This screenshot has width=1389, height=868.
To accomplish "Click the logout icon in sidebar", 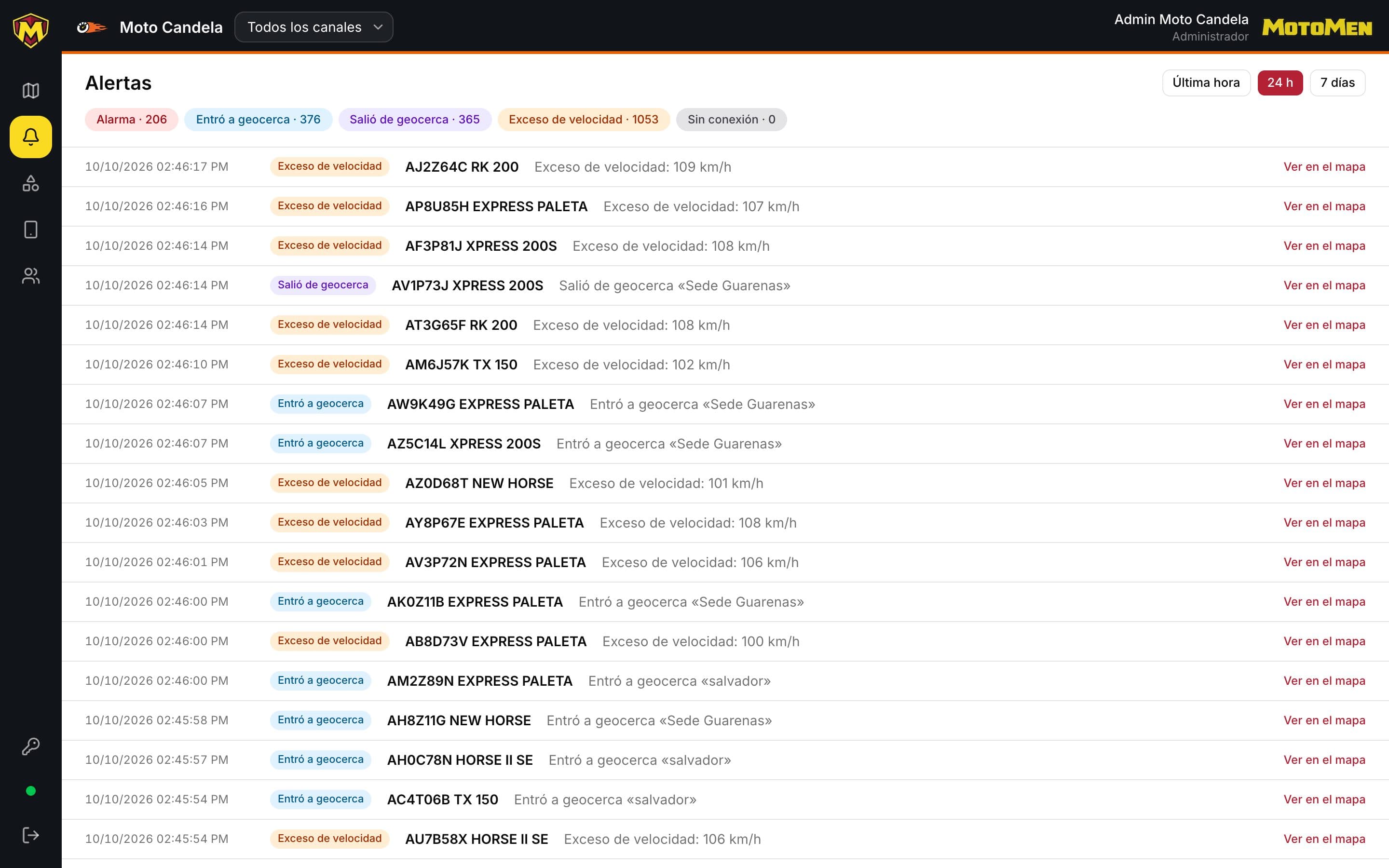I will tap(30, 835).
